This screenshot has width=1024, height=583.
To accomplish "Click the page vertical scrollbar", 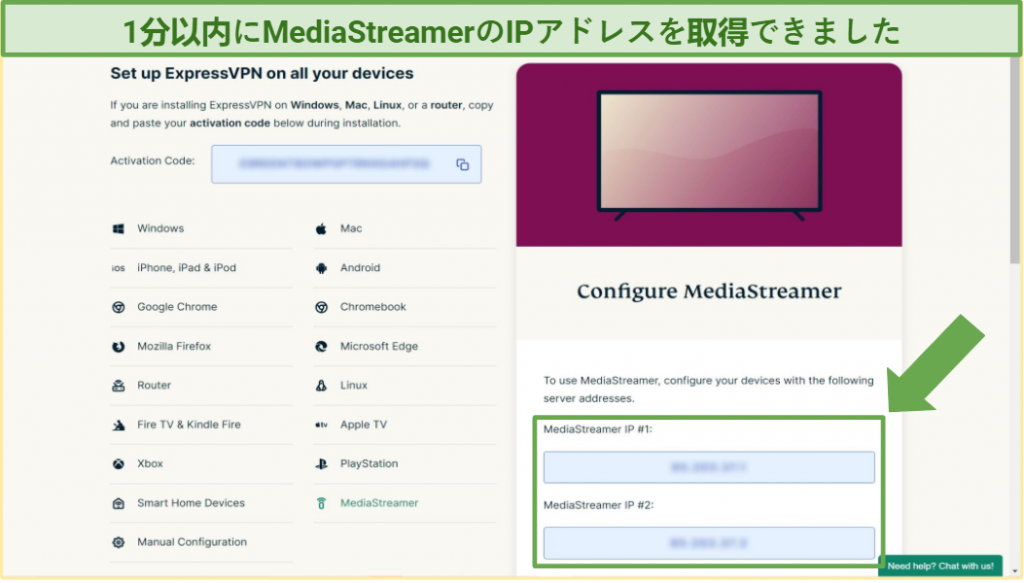I will tap(1014, 160).
